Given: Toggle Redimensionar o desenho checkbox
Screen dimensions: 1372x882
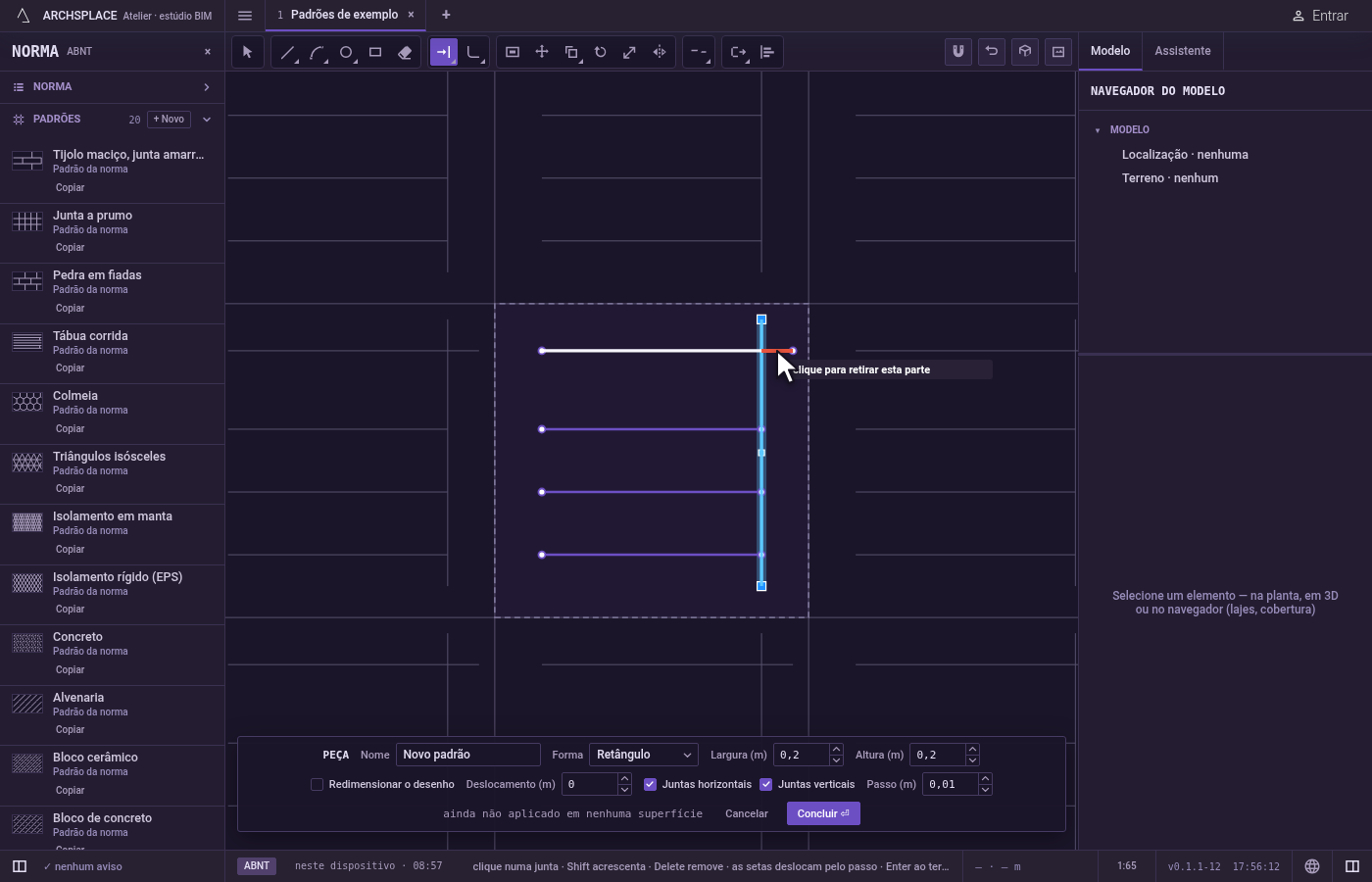Looking at the screenshot, I should [317, 784].
